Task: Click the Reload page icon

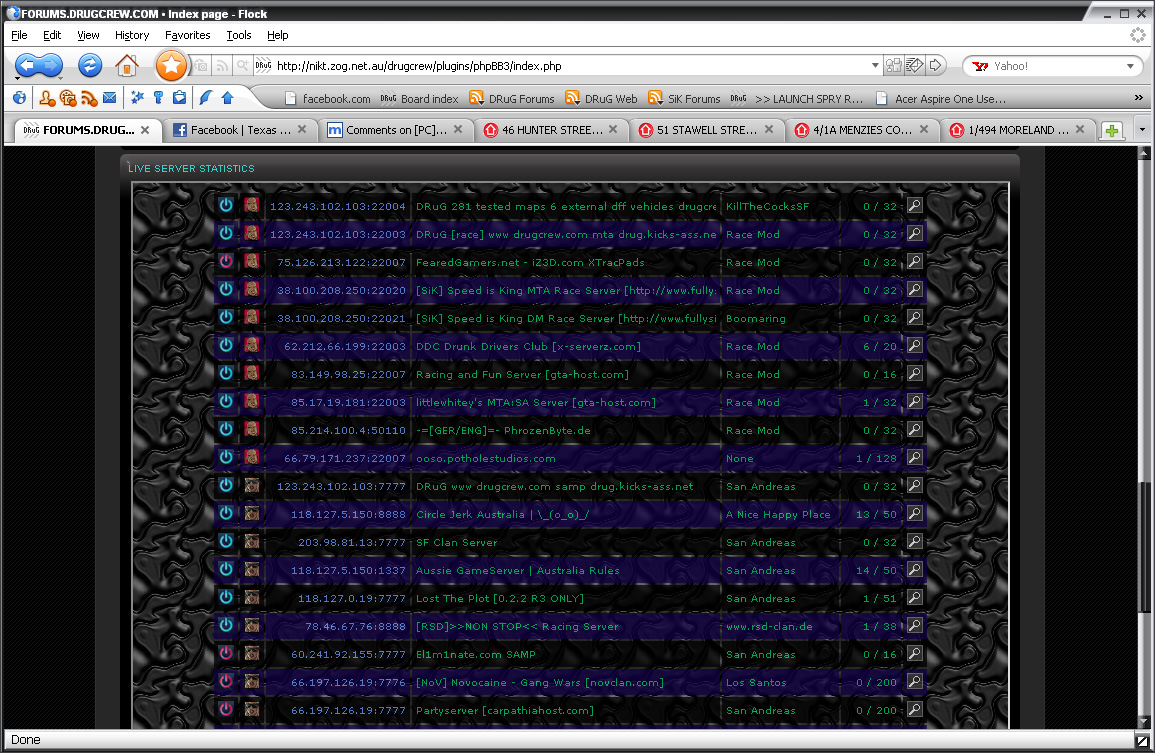Action: point(90,66)
